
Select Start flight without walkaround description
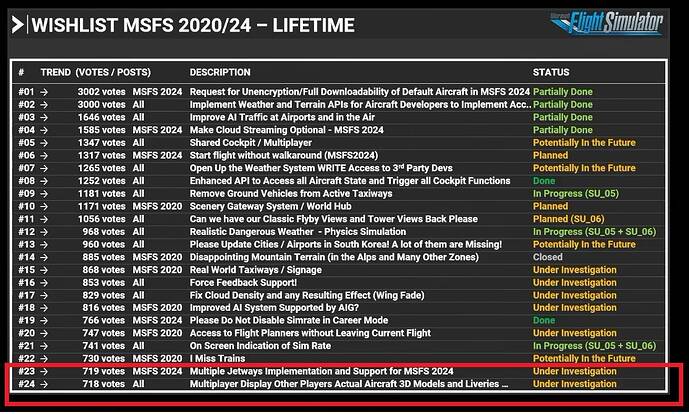coord(283,156)
